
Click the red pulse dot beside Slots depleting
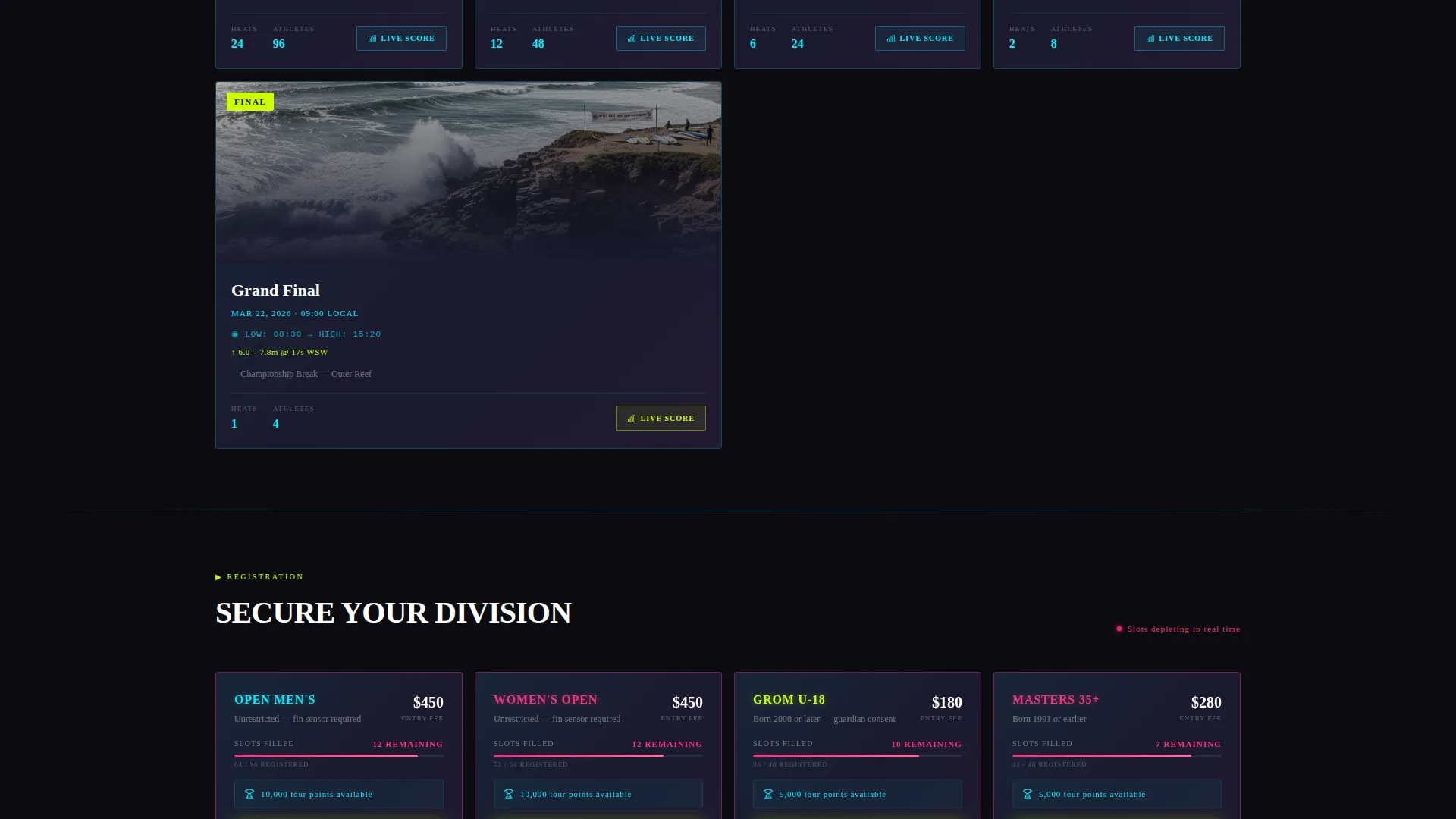(x=1119, y=629)
